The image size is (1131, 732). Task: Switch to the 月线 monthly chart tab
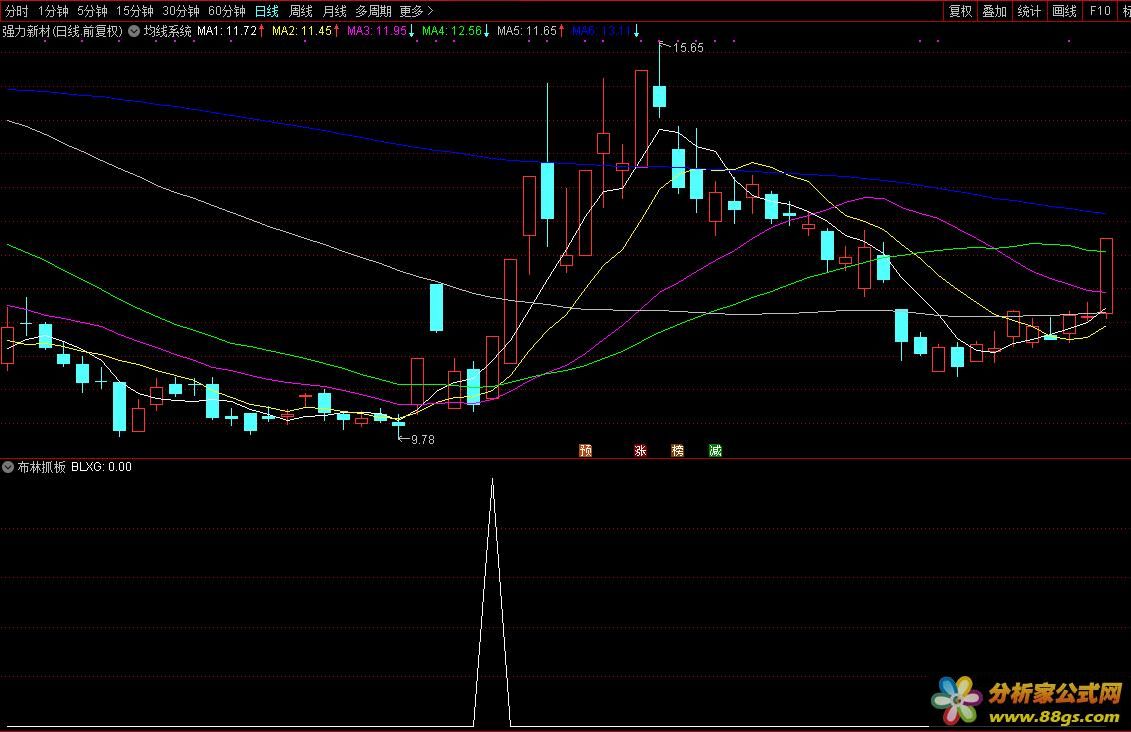[335, 11]
